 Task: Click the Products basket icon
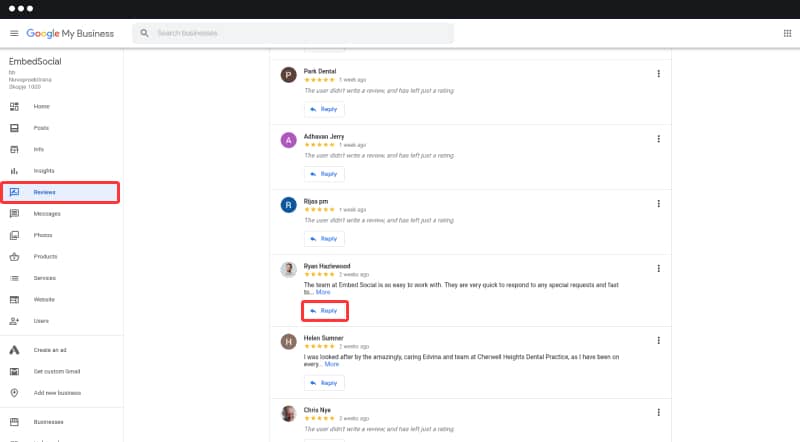pyautogui.click(x=14, y=257)
